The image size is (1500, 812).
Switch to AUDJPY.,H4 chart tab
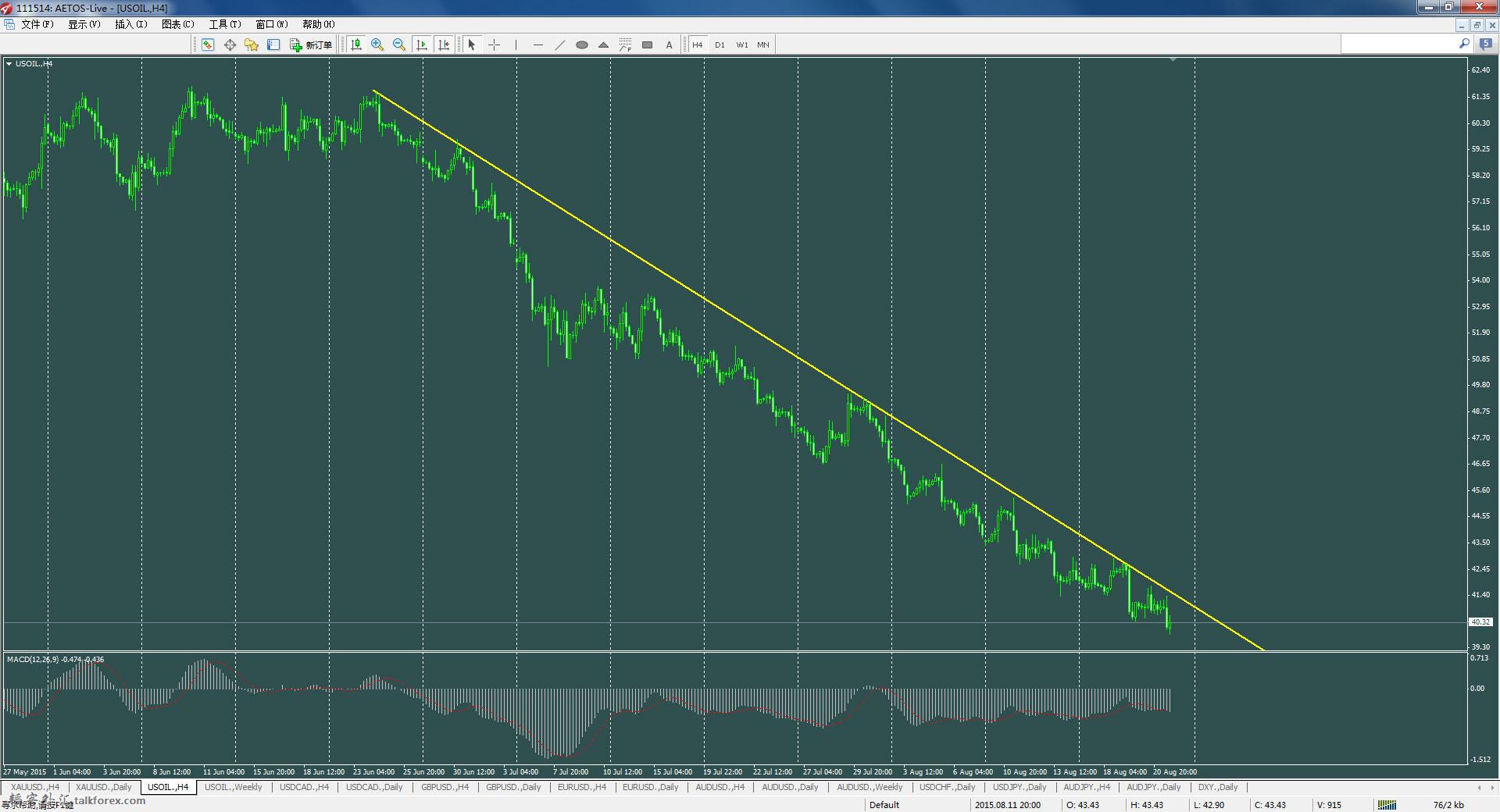point(1086,787)
